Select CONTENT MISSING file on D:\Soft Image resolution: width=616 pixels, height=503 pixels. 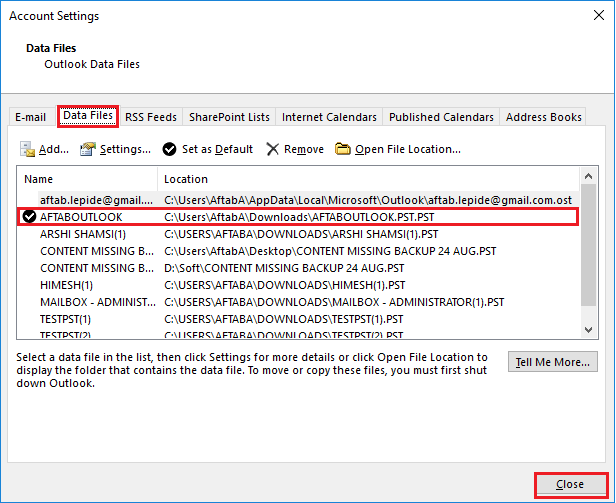298,268
